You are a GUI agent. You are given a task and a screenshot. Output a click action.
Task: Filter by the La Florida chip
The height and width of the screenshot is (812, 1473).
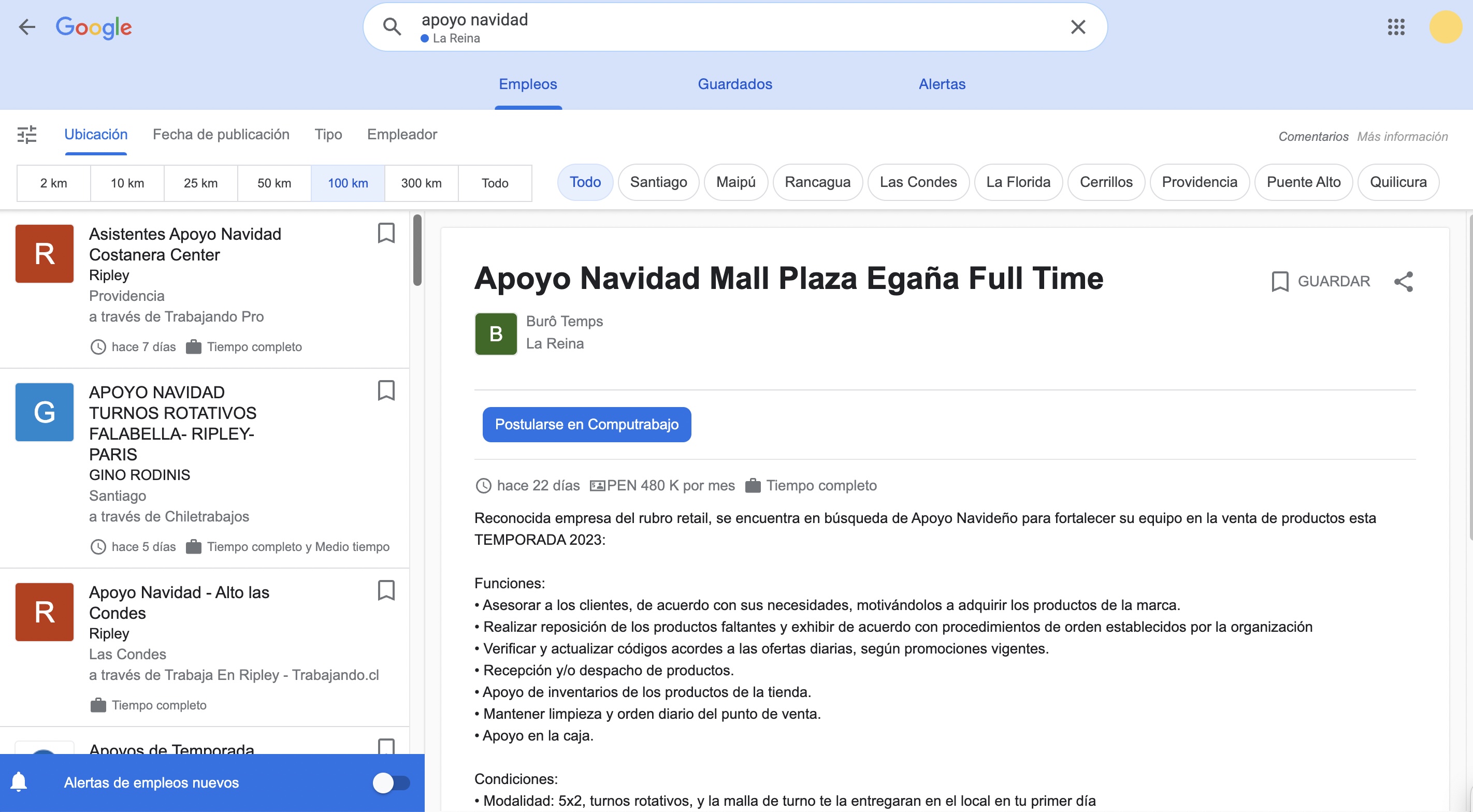point(1018,182)
